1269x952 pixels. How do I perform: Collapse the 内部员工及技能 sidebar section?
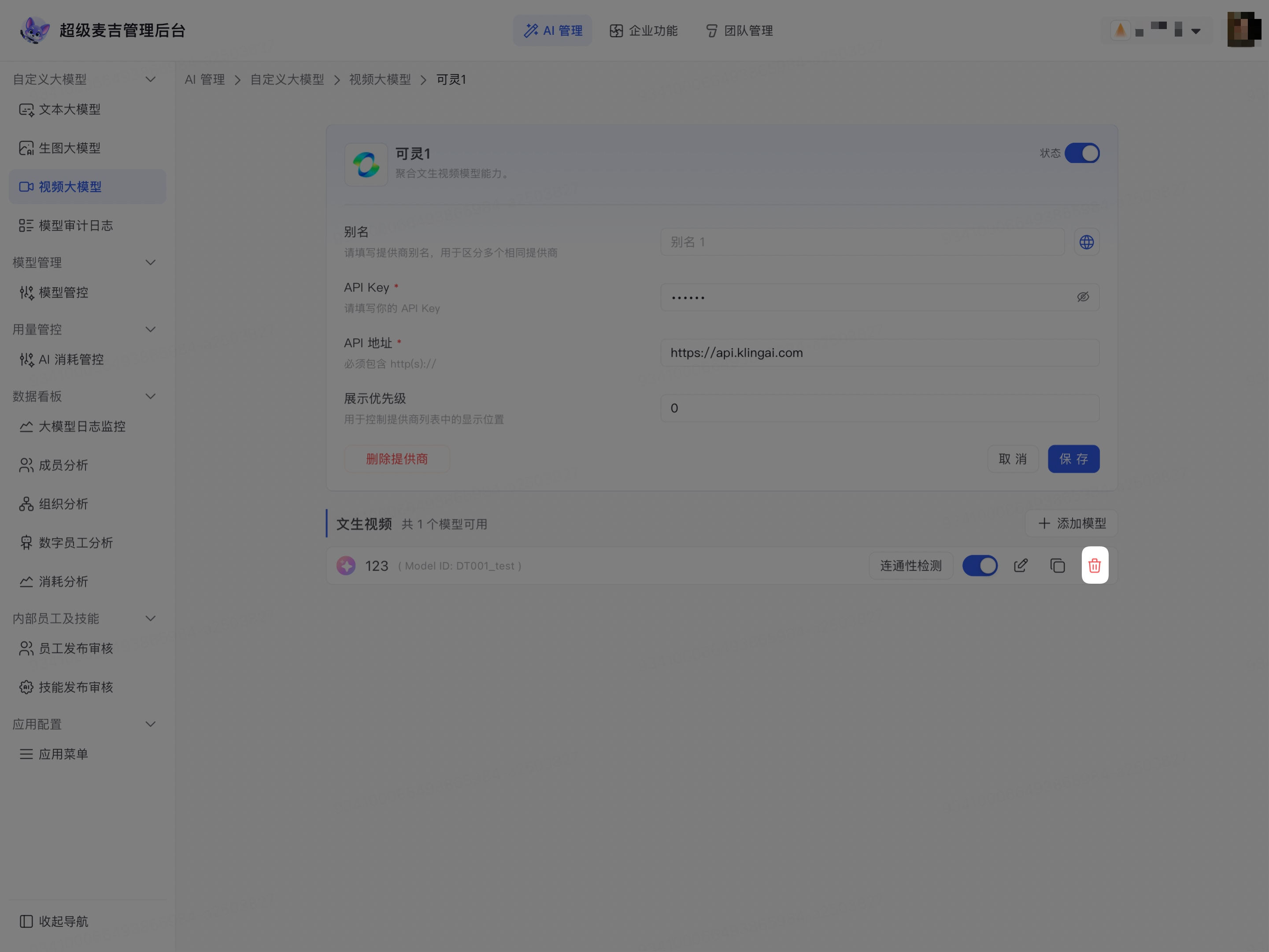(x=150, y=618)
